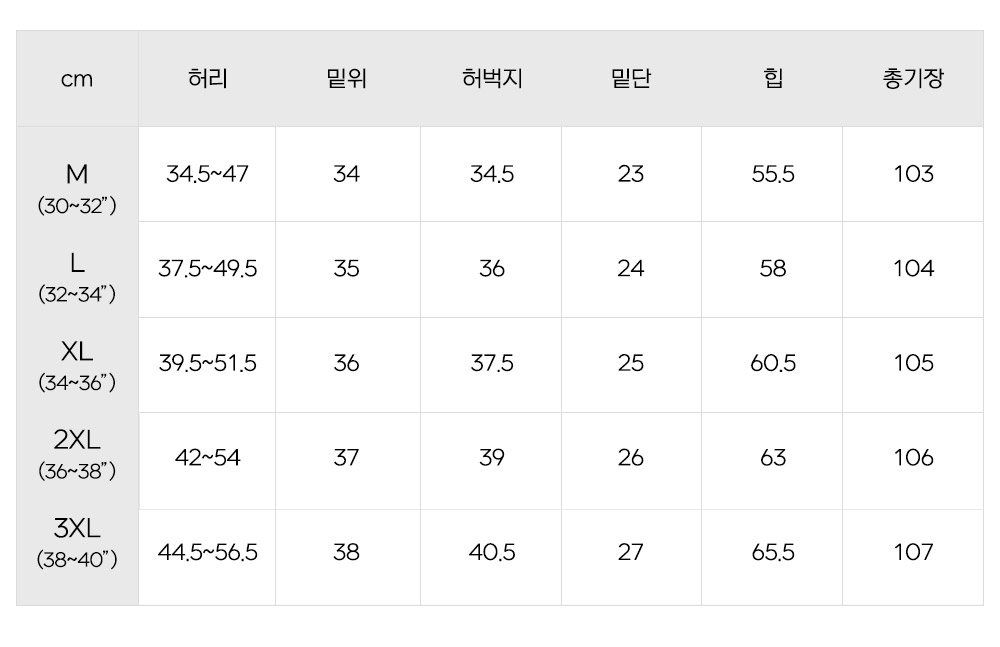Click the 총기장 column header
1000x647 pixels.
(x=913, y=79)
